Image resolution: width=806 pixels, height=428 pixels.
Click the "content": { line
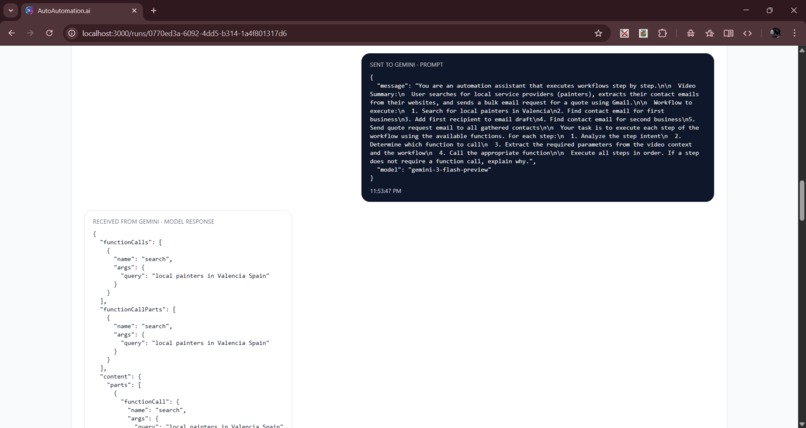tap(120, 377)
